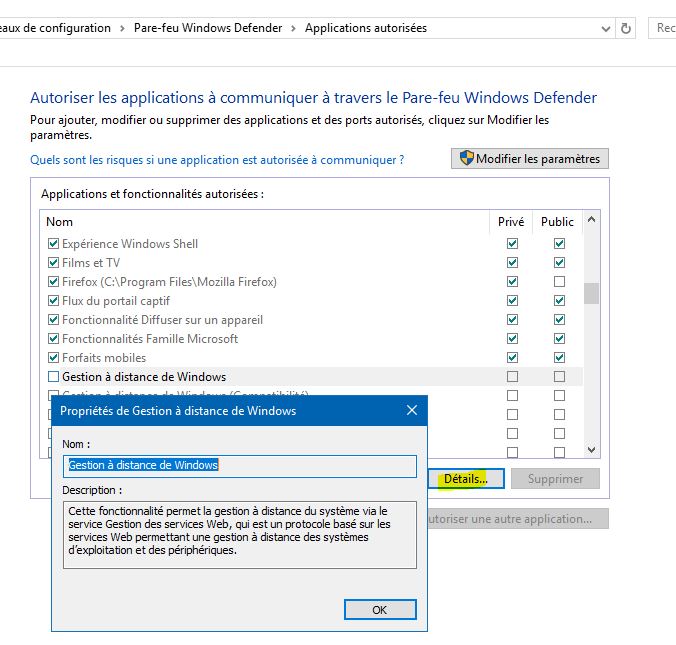
Task: Click the shield Modifier les paramètres button
Action: [x=530, y=159]
